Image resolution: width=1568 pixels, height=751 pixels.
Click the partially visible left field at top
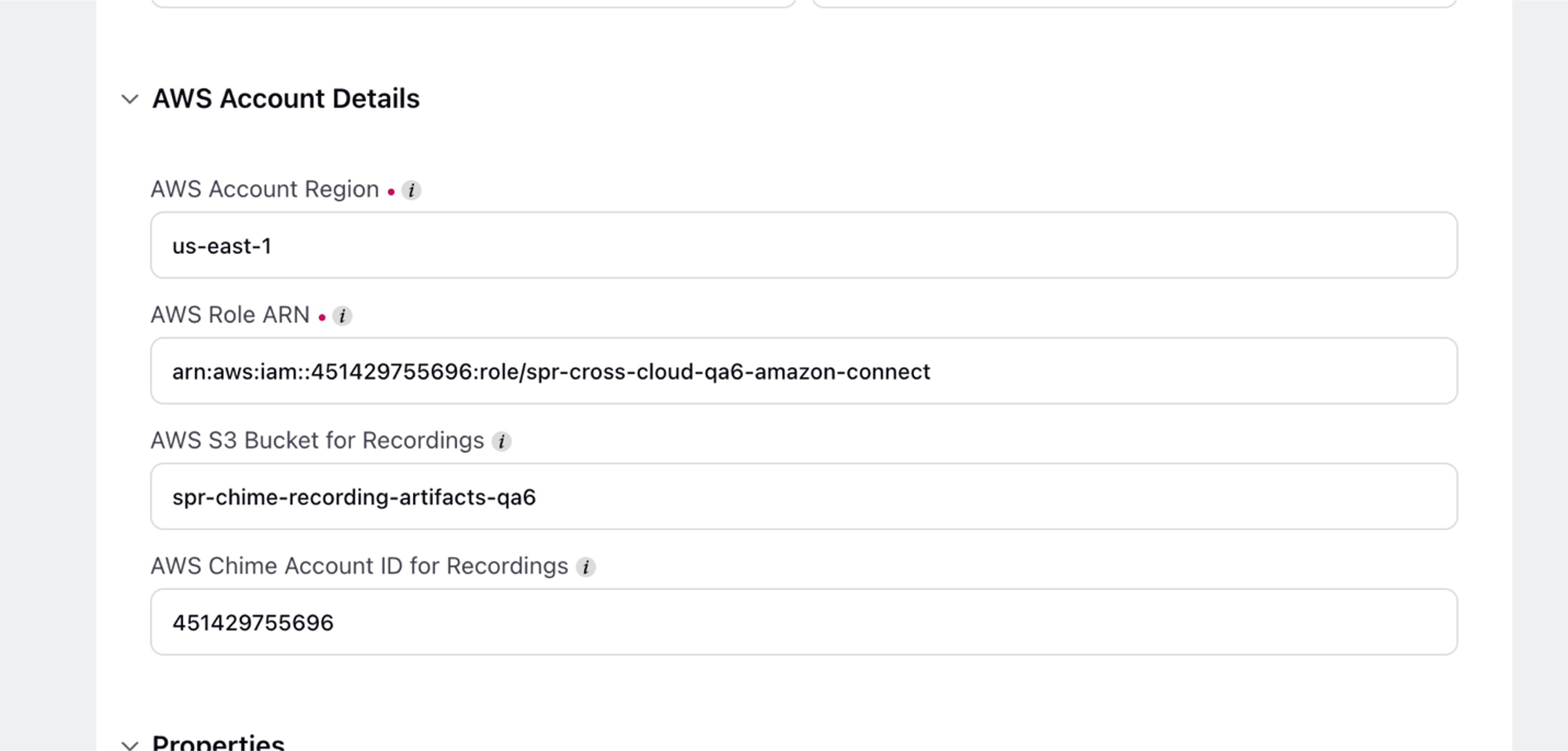(x=474, y=3)
